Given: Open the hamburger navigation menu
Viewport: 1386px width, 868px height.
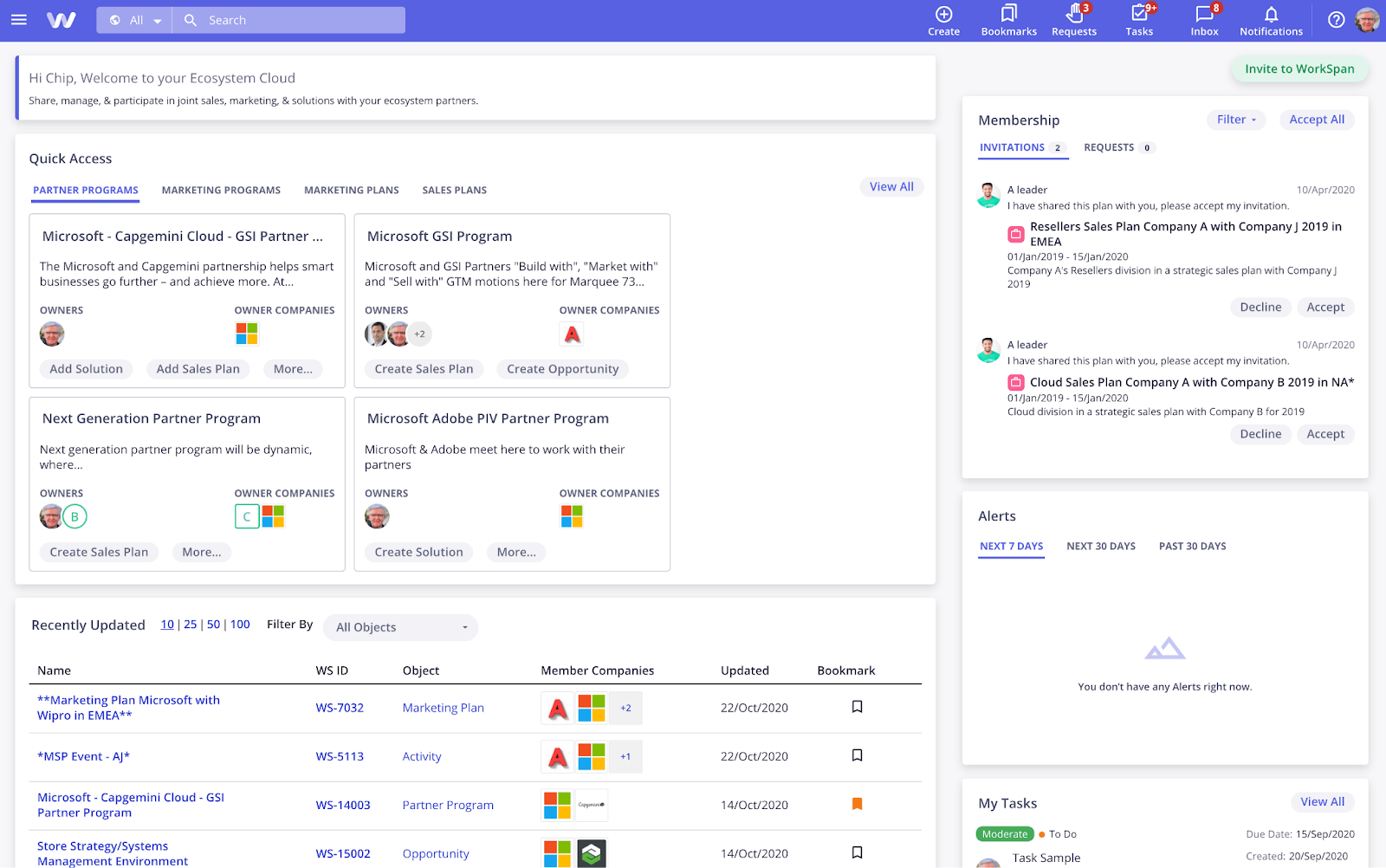Looking at the screenshot, I should [19, 20].
